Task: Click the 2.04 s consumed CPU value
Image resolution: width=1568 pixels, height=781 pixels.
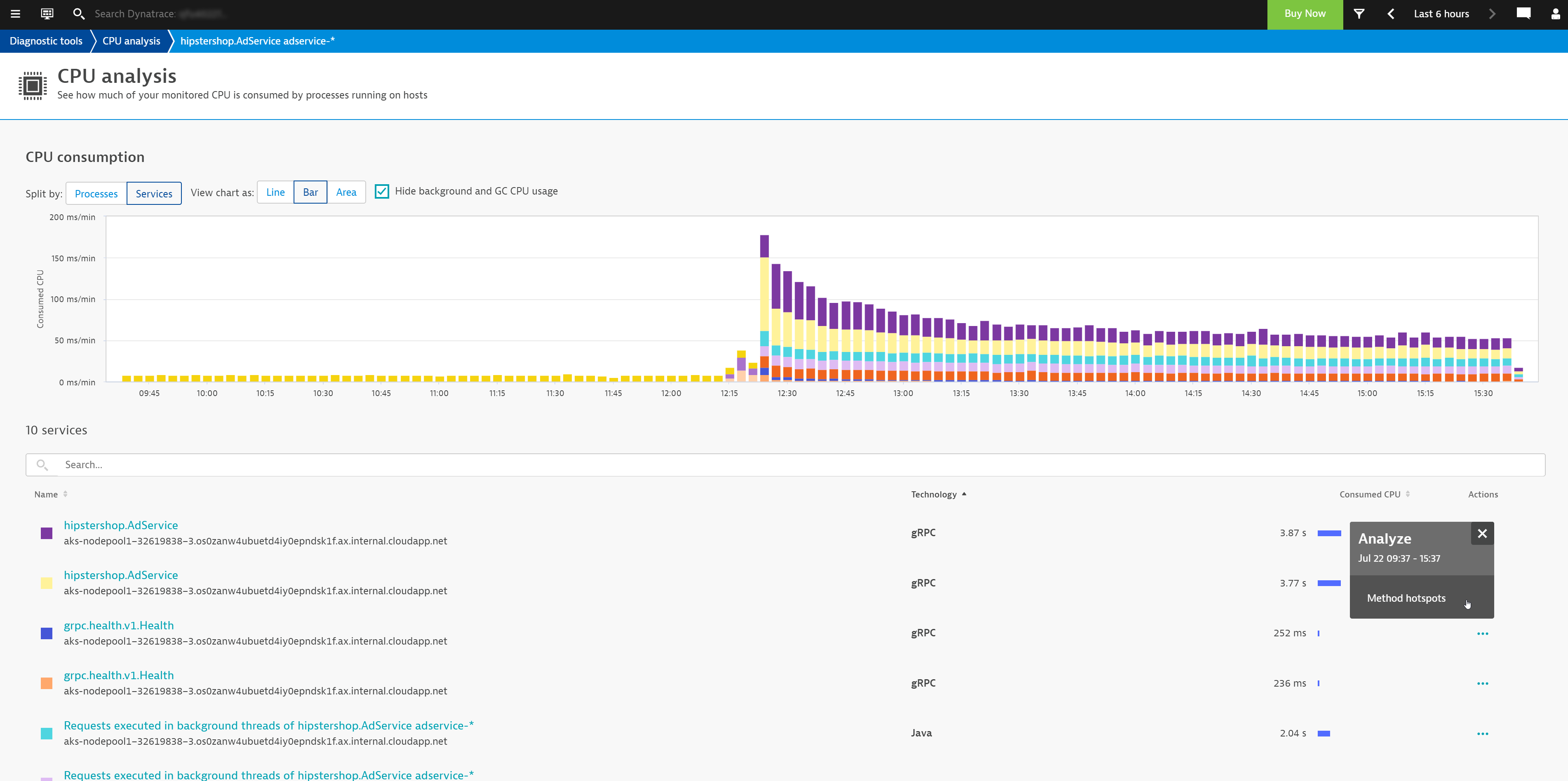Action: pyautogui.click(x=1292, y=733)
